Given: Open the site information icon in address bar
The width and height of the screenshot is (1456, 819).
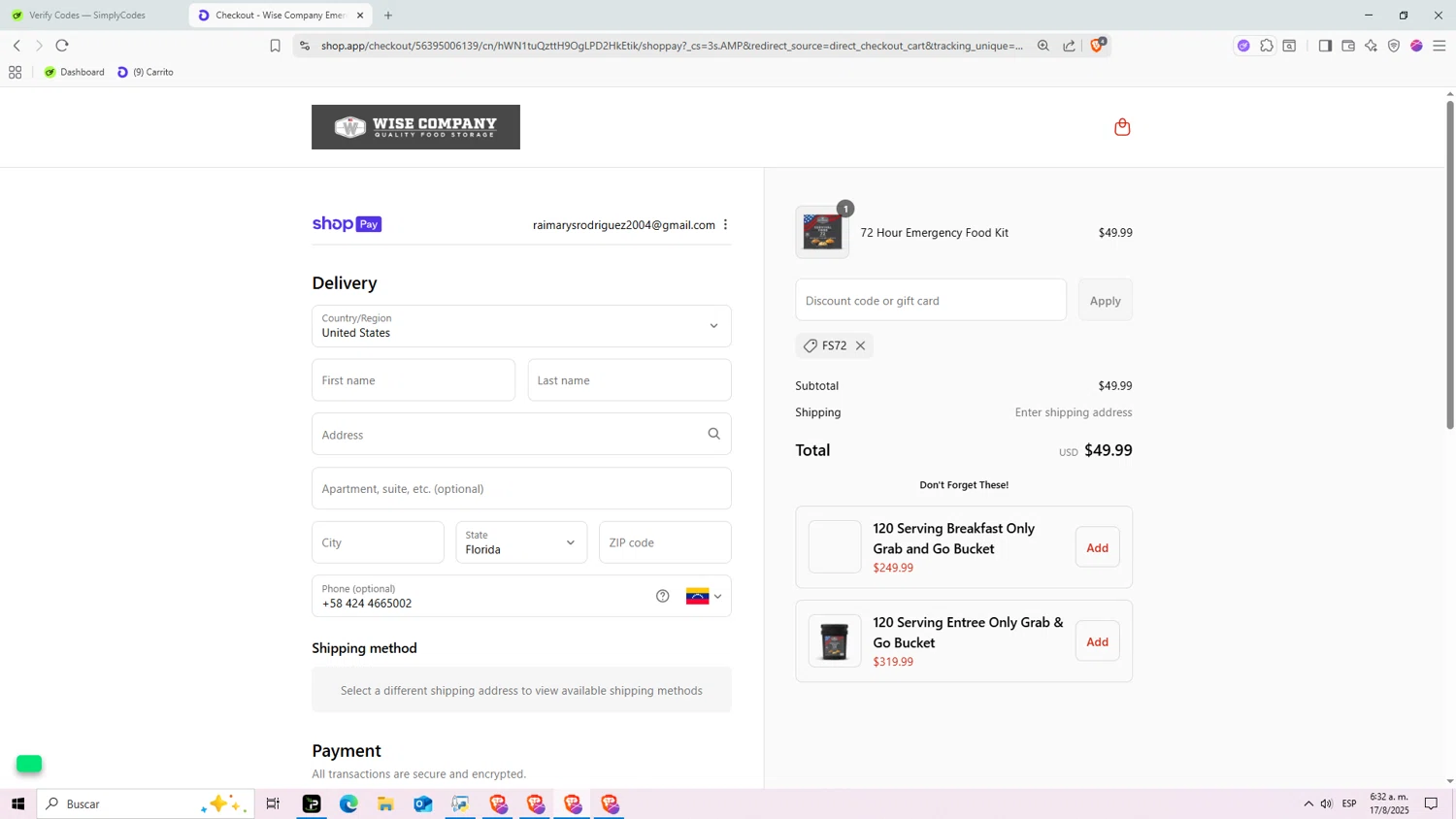Looking at the screenshot, I should (x=305, y=46).
